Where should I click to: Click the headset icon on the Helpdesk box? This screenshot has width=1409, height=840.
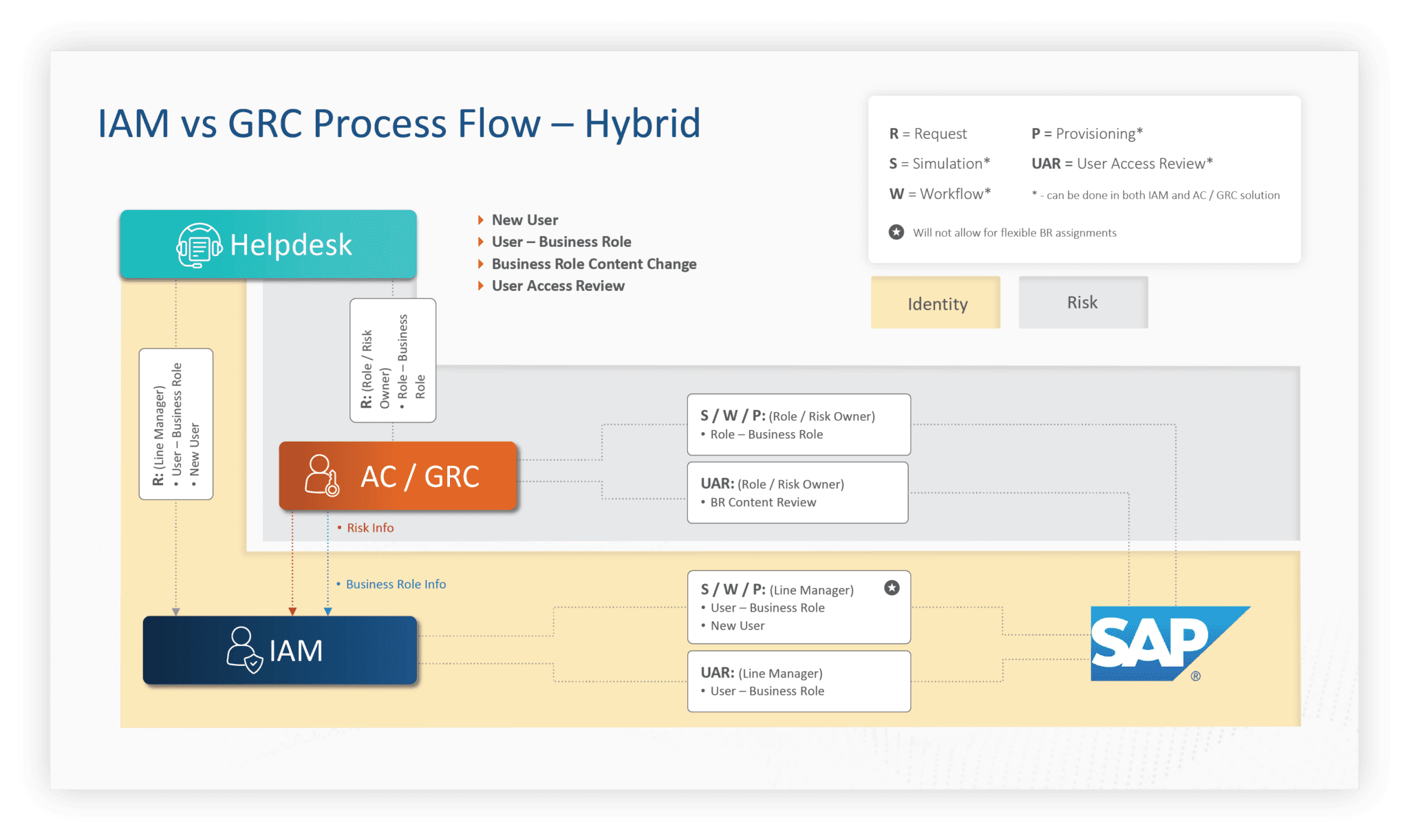tap(198, 244)
